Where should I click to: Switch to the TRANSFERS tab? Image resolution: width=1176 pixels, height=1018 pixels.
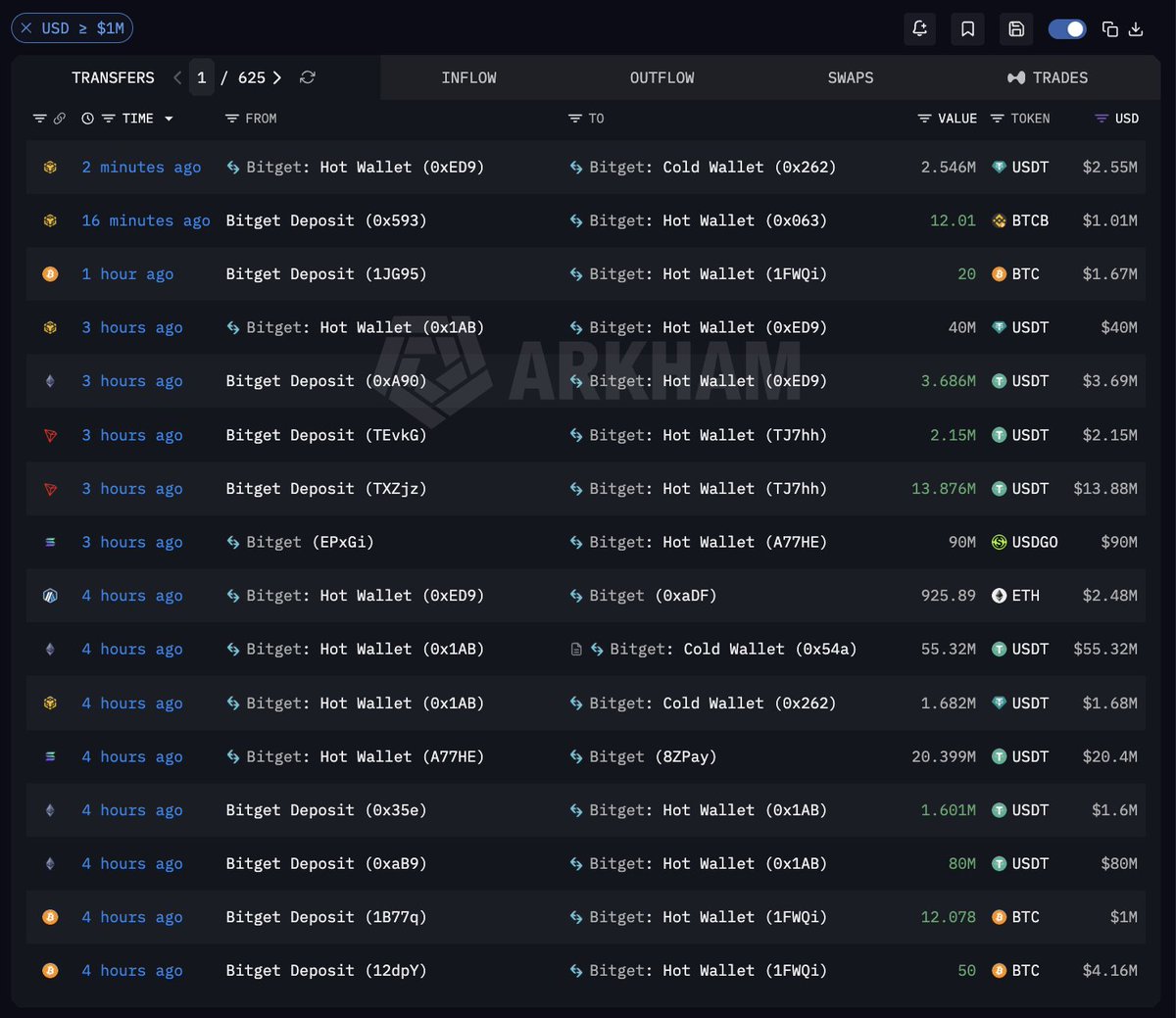(x=113, y=77)
